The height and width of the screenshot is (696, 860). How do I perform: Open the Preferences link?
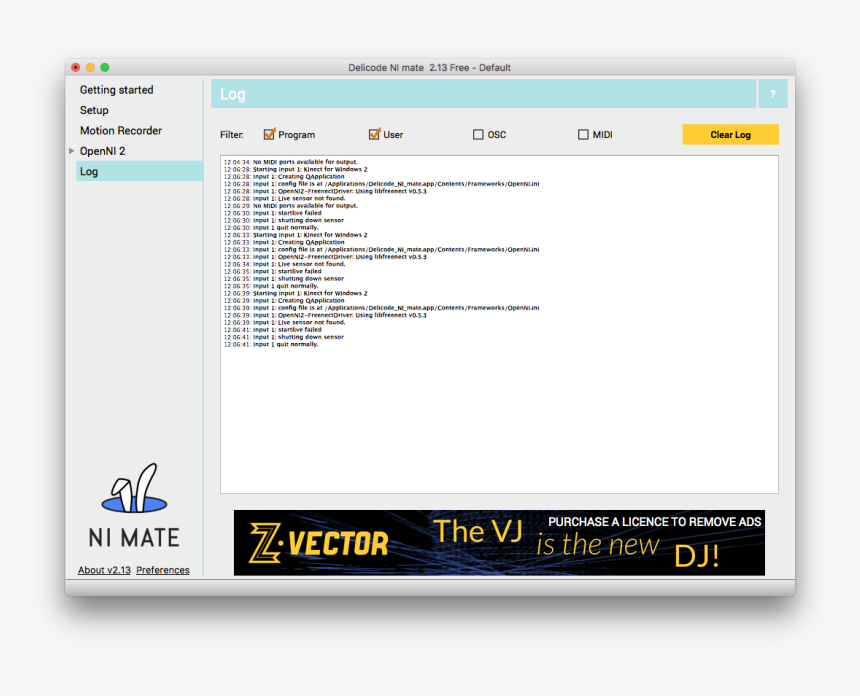click(x=163, y=570)
